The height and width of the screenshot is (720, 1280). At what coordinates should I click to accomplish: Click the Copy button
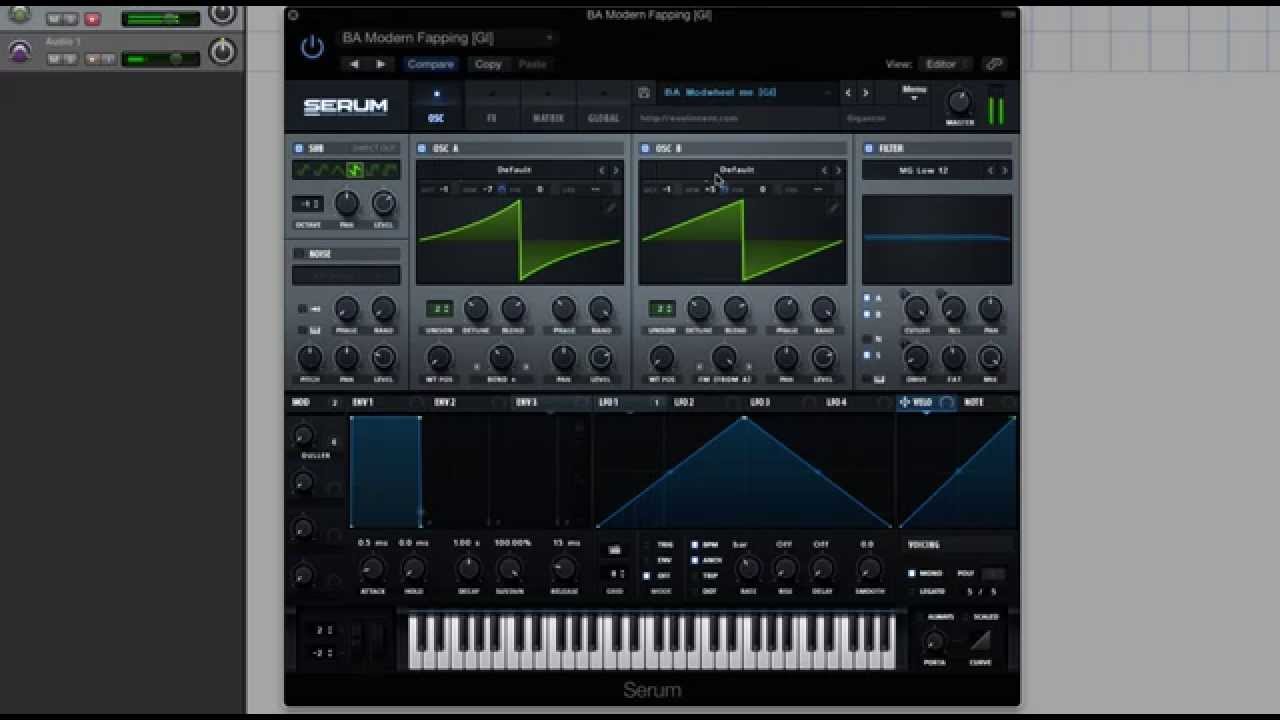488,64
